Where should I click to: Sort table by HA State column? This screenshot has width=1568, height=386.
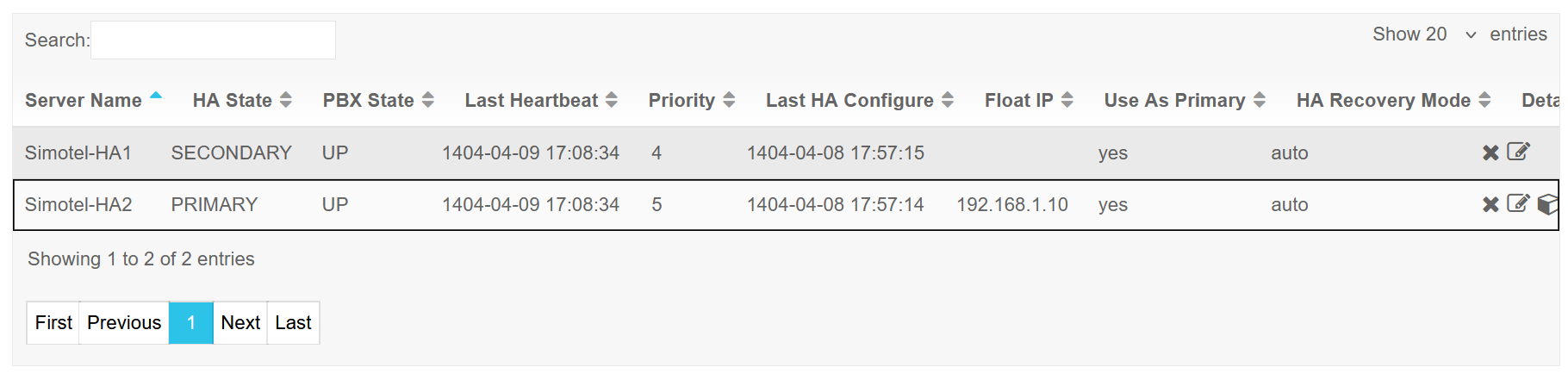click(x=242, y=100)
